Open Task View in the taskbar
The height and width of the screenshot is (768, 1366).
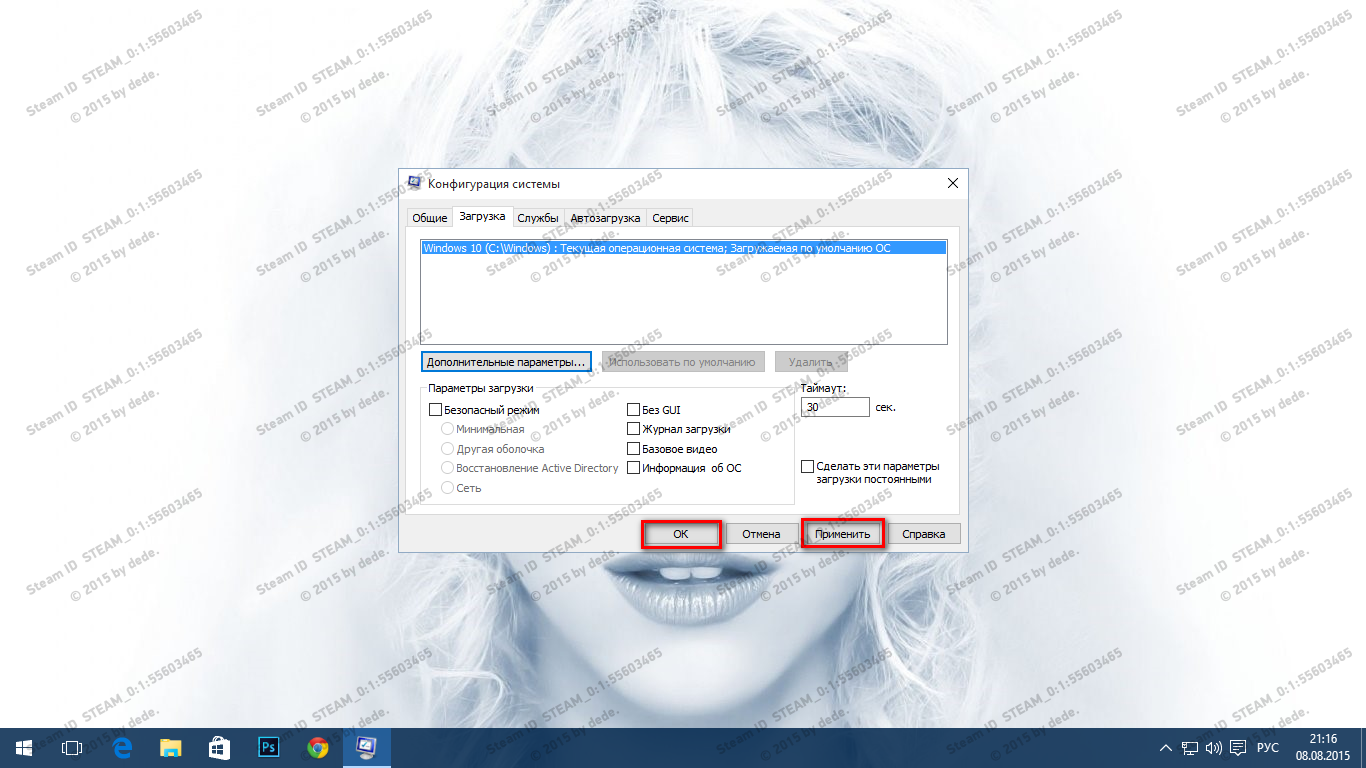pyautogui.click(x=71, y=747)
